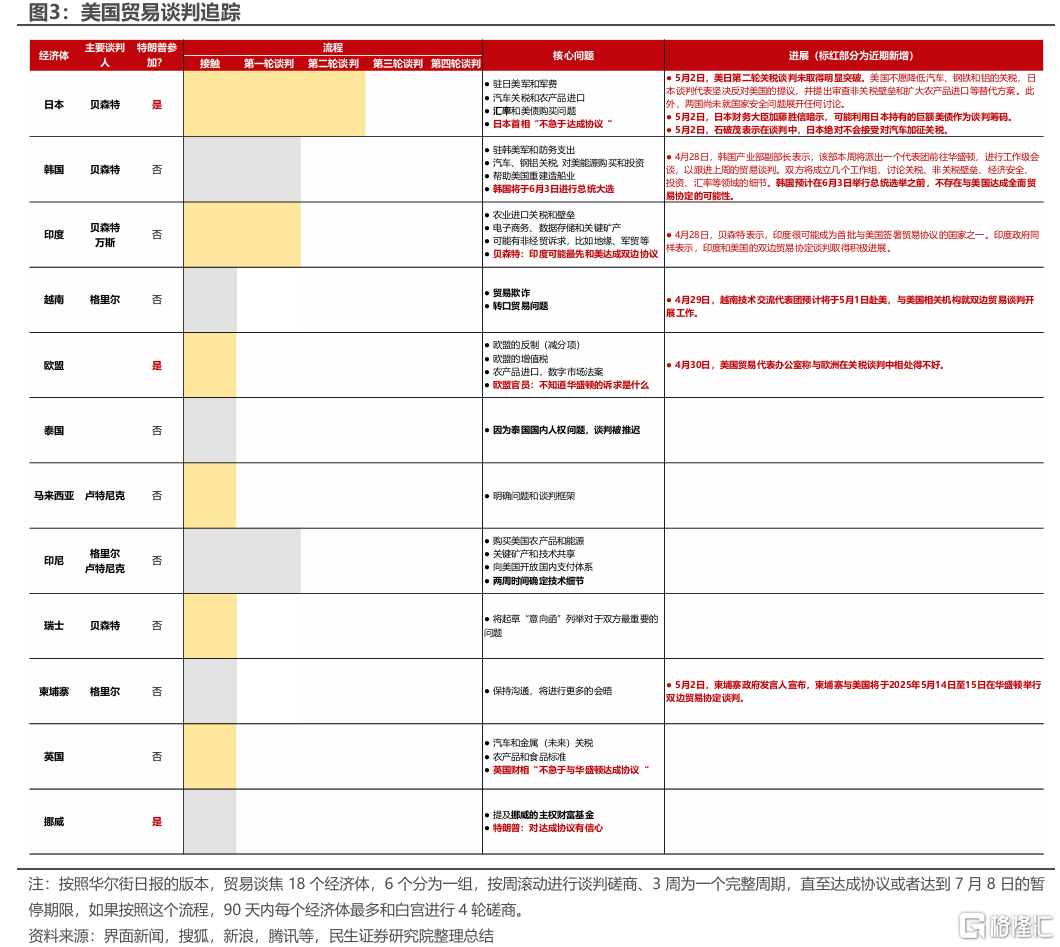1060x947 pixels.
Task: Click the red line "特朗普：对达成协议有信心"
Action: click(x=544, y=828)
